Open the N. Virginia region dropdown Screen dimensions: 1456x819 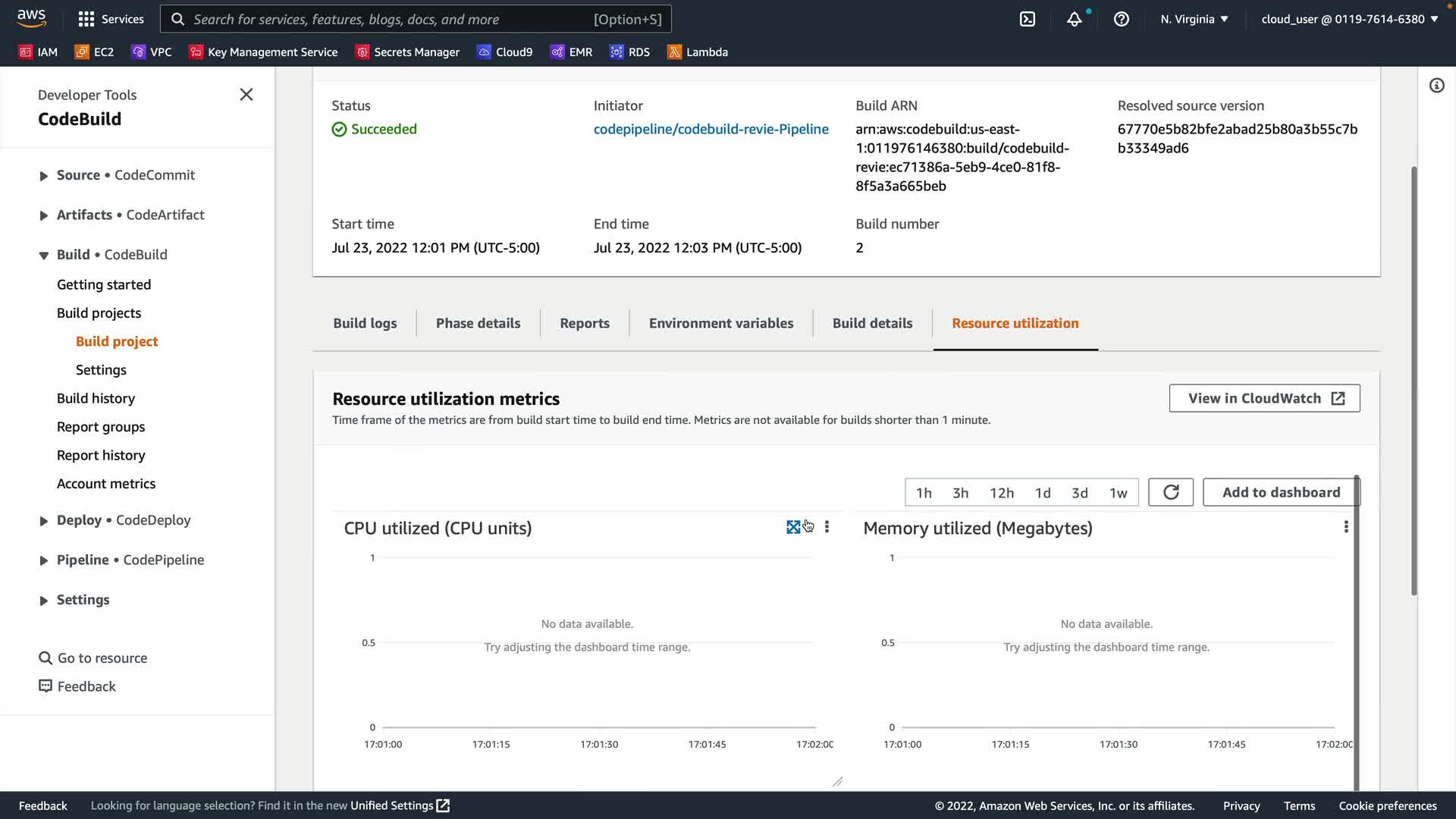tap(1194, 19)
